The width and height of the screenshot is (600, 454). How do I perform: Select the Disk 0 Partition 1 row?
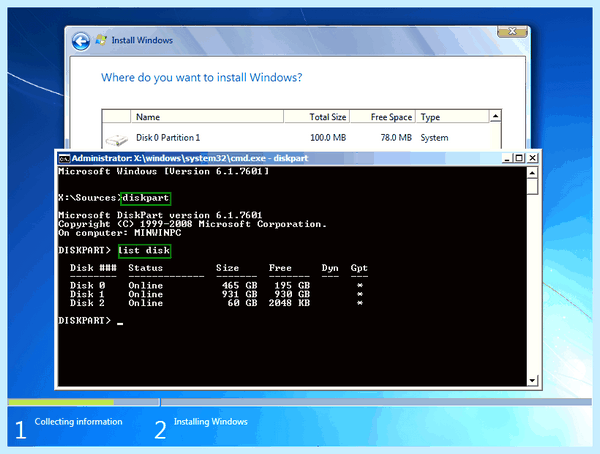pos(296,138)
